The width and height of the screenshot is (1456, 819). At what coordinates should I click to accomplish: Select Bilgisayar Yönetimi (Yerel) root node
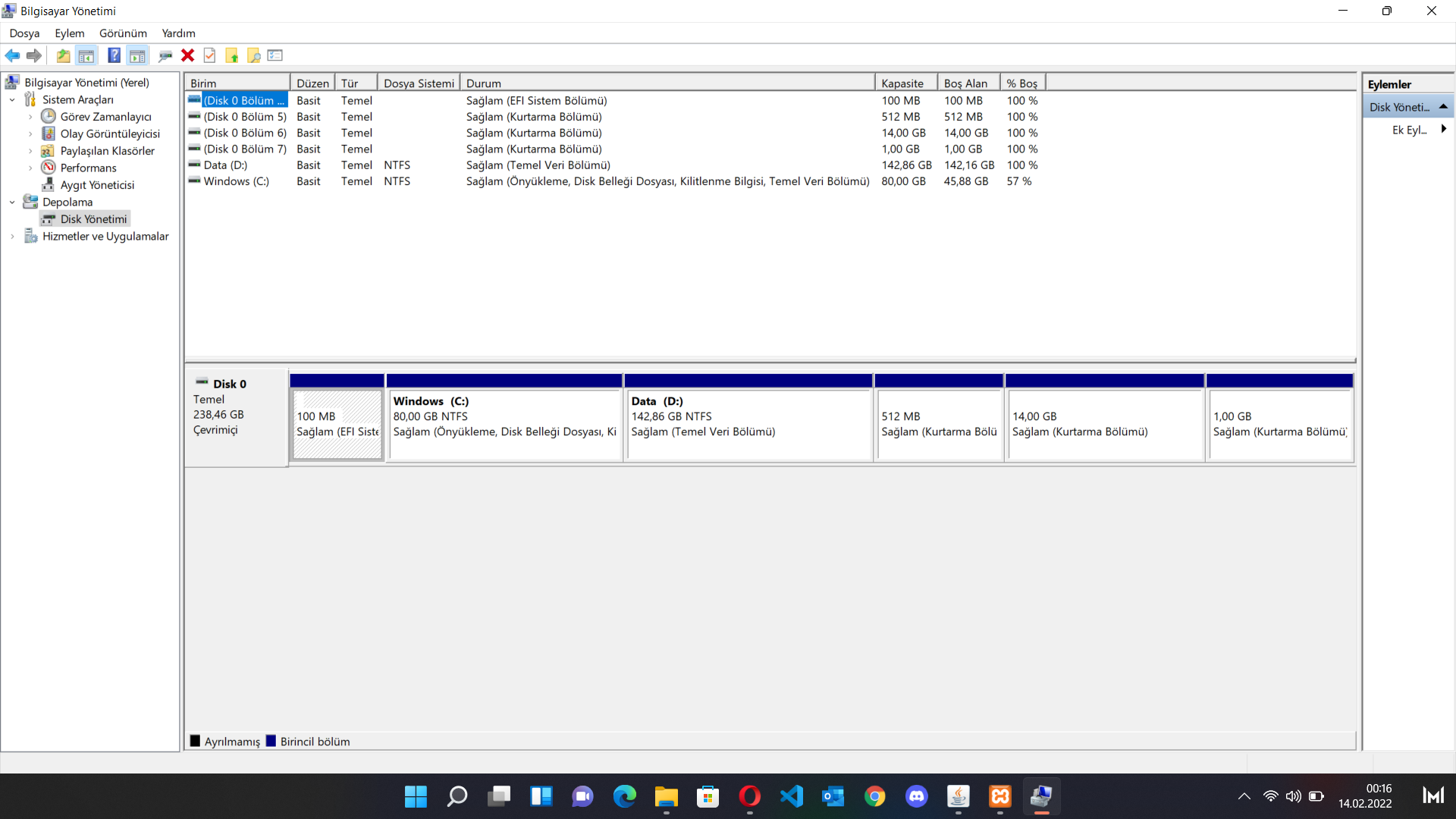tap(86, 83)
